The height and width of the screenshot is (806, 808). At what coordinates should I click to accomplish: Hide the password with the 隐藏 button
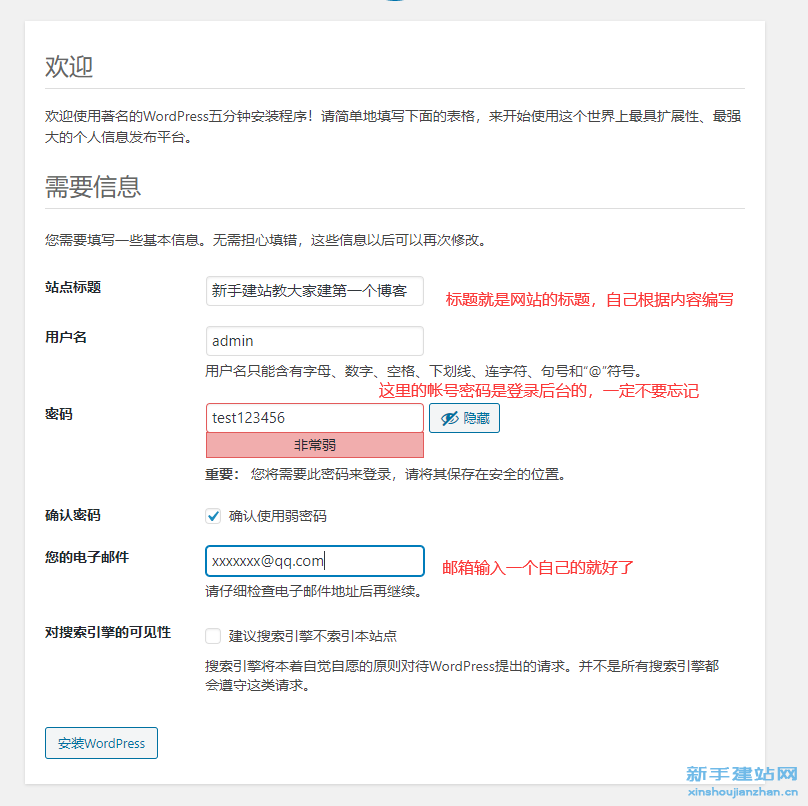point(464,418)
